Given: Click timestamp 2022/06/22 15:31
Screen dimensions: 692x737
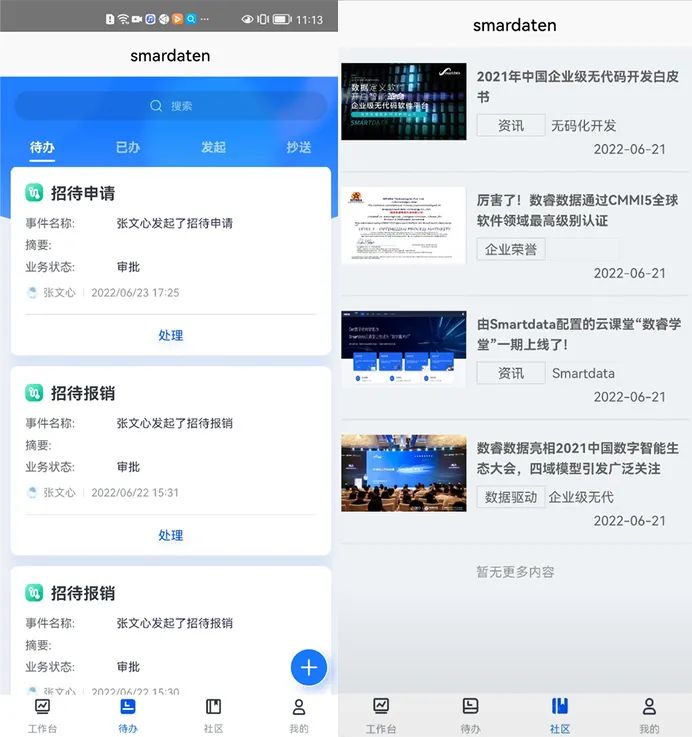Looking at the screenshot, I should coord(135,492).
